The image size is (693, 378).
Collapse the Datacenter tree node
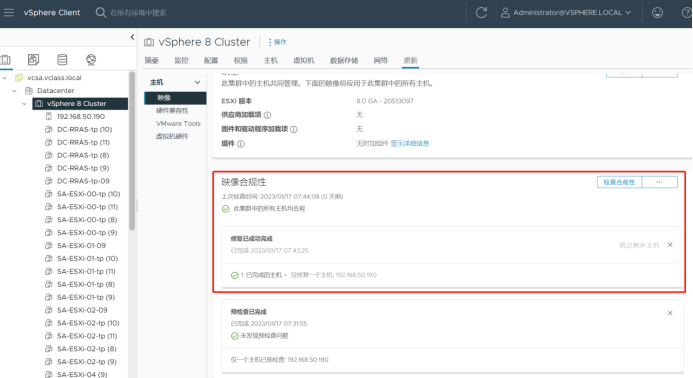coord(15,91)
